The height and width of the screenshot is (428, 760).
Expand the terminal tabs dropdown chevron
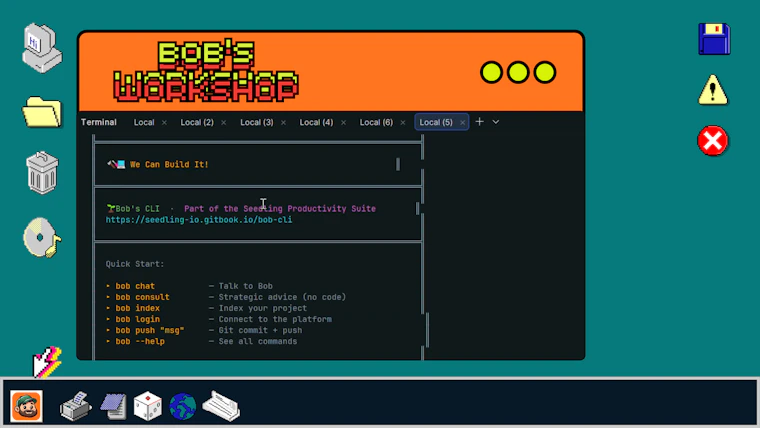tap(495, 122)
